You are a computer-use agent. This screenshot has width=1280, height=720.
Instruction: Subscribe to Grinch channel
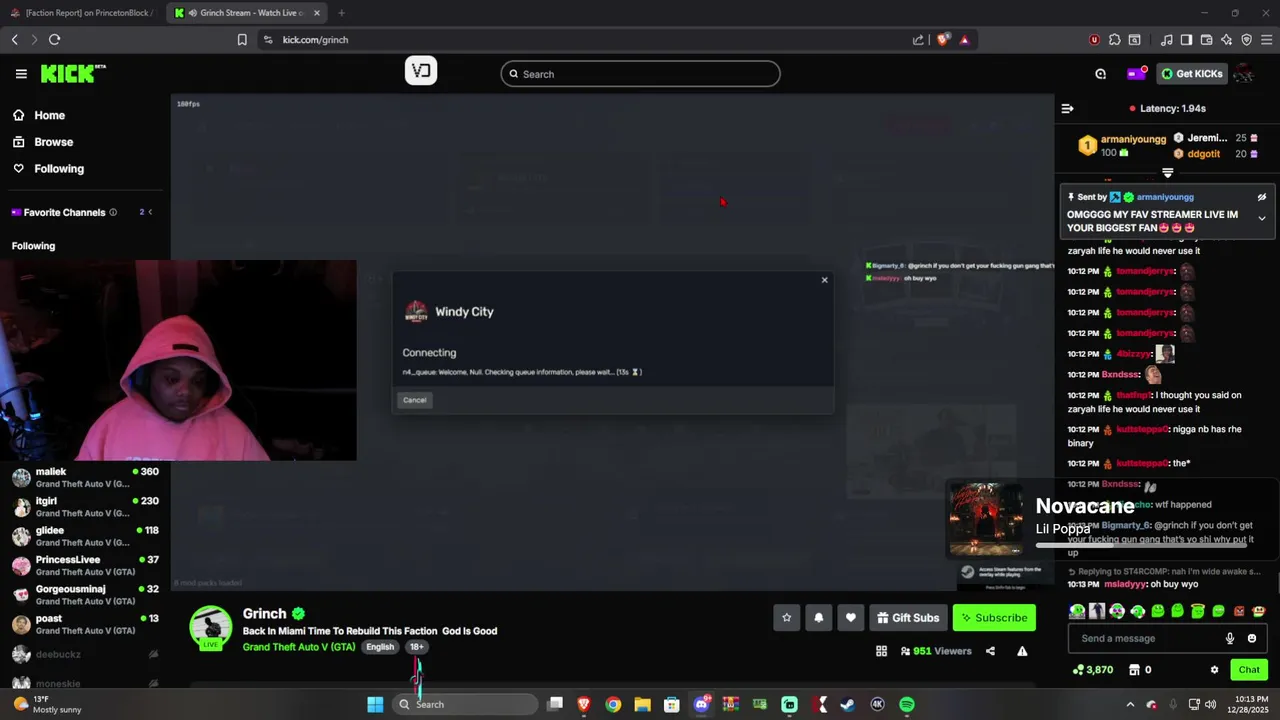click(x=994, y=618)
